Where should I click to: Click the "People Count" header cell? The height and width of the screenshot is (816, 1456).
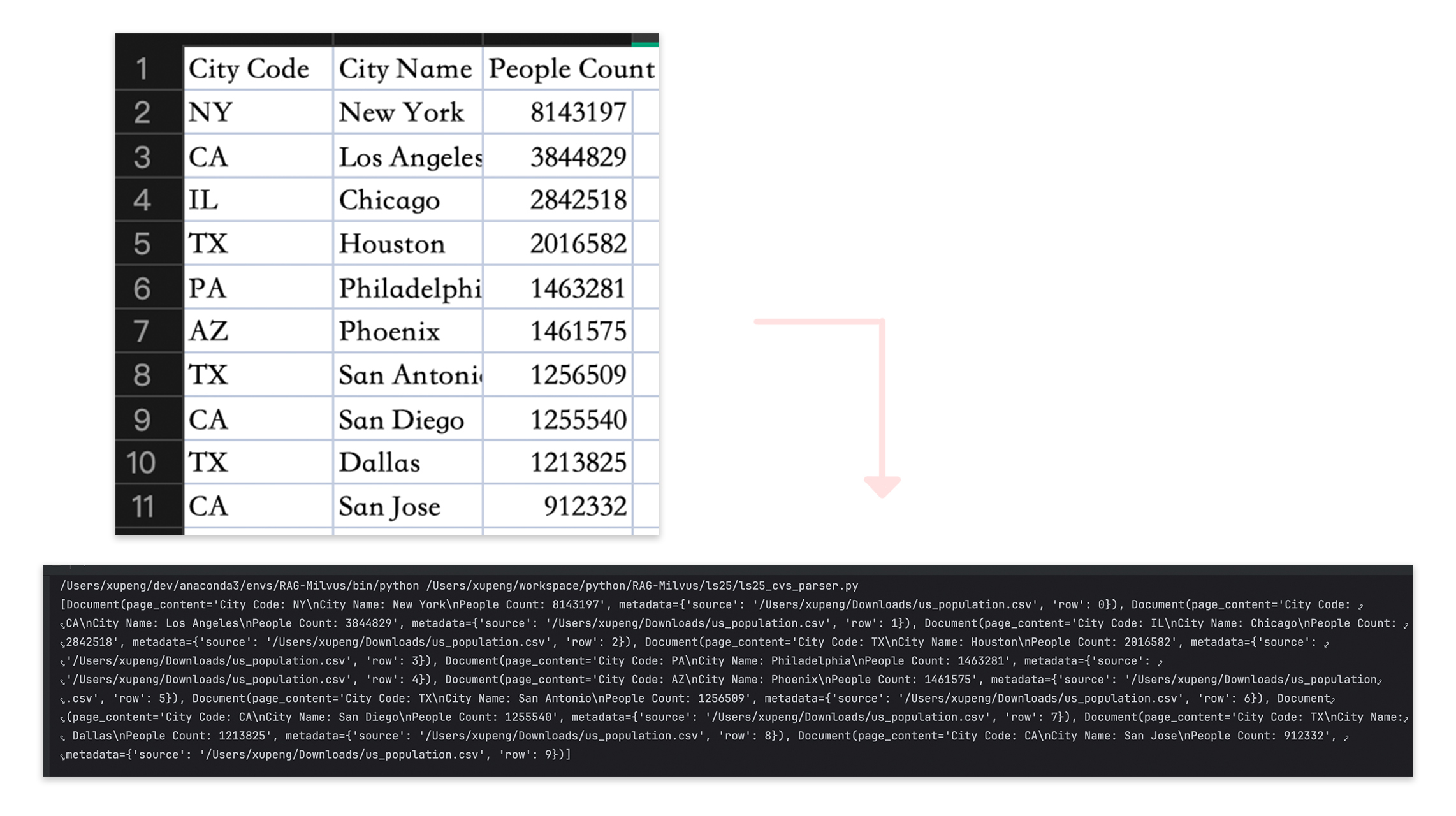[571, 68]
